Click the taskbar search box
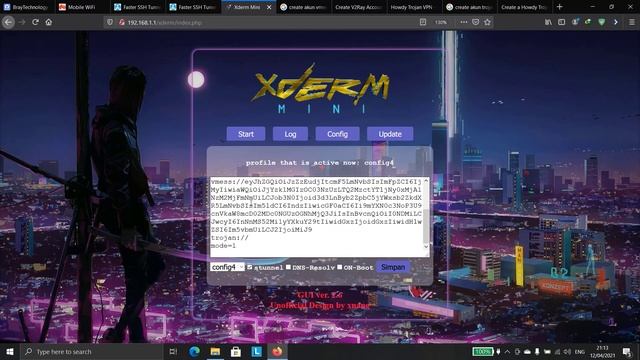The width and height of the screenshot is (640, 360). [x=92, y=351]
